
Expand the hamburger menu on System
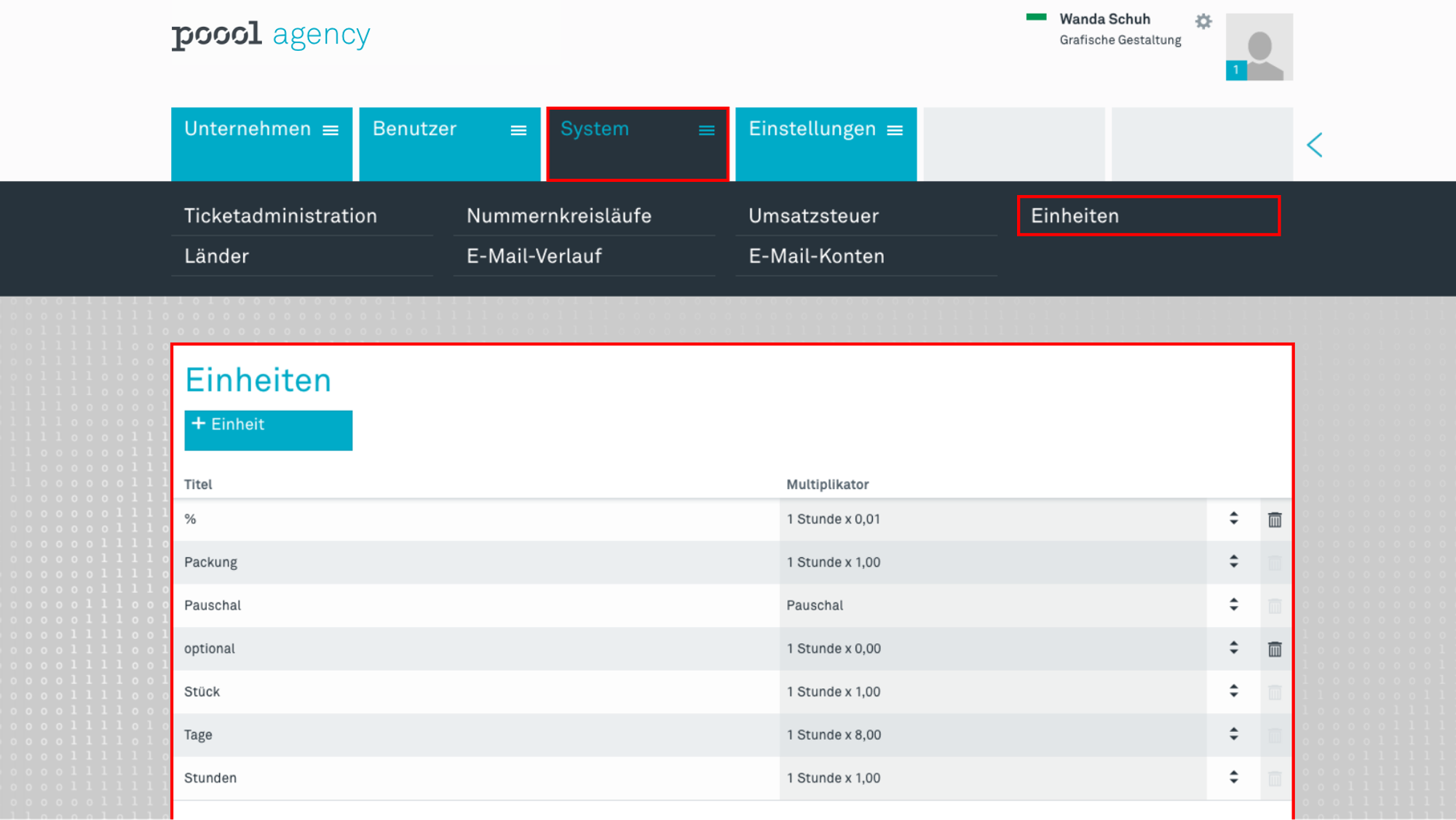point(707,130)
